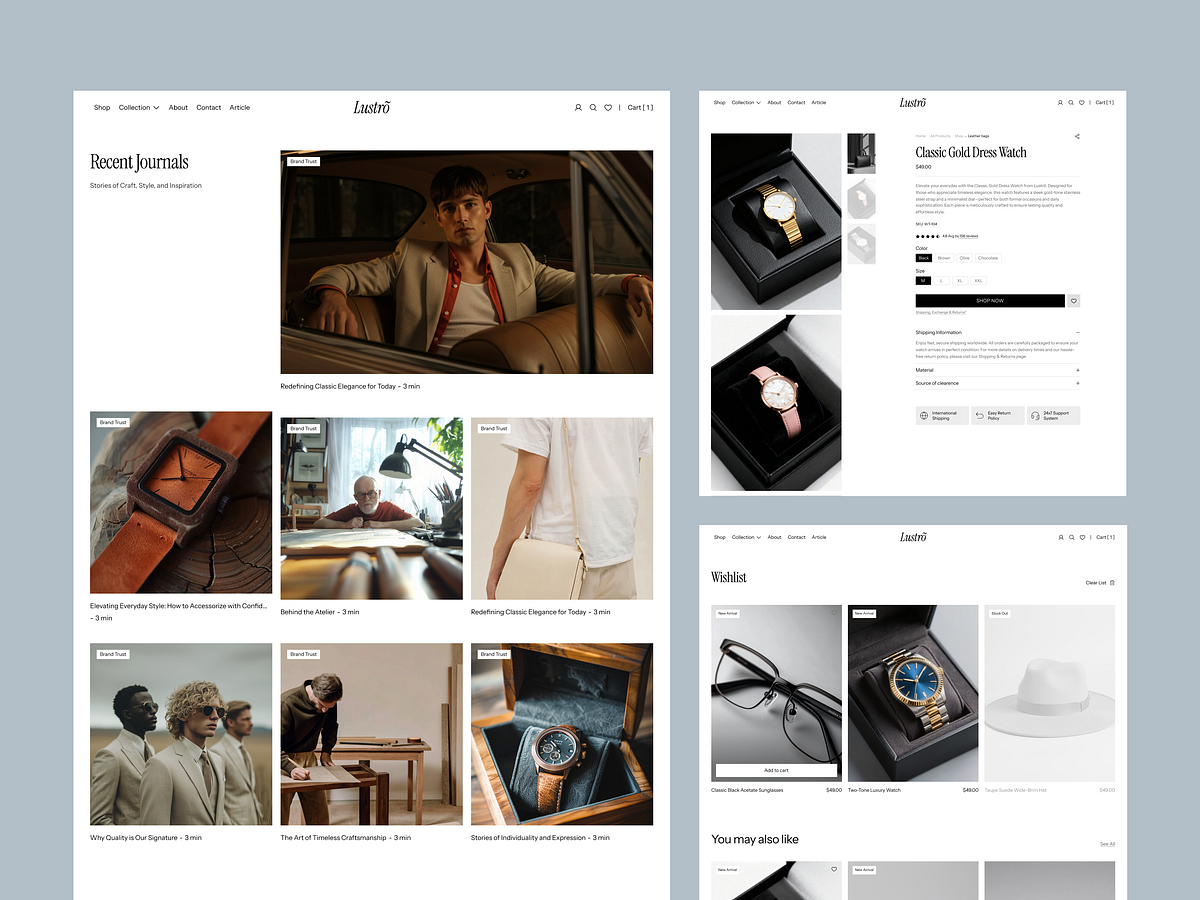Screen dimensions: 1200x900
Task: Open the 156 reviews link
Action: [968, 236]
